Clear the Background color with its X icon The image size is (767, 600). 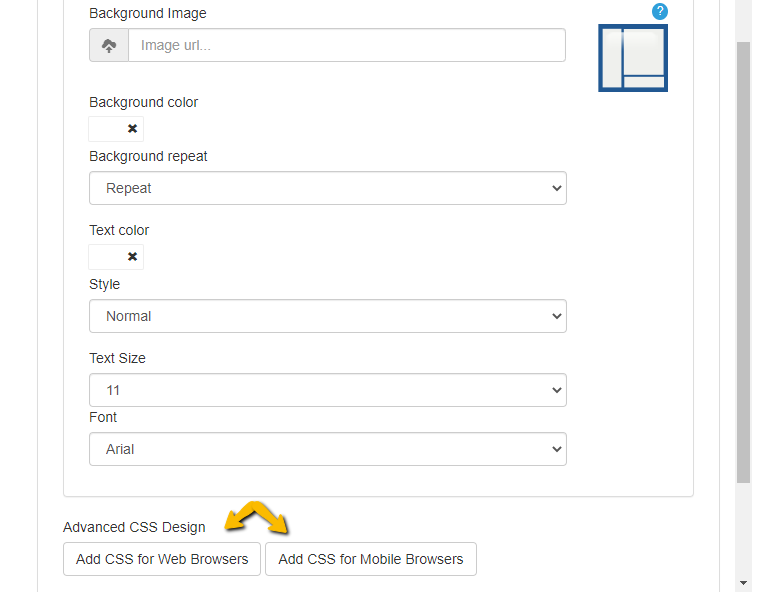[x=132, y=129]
